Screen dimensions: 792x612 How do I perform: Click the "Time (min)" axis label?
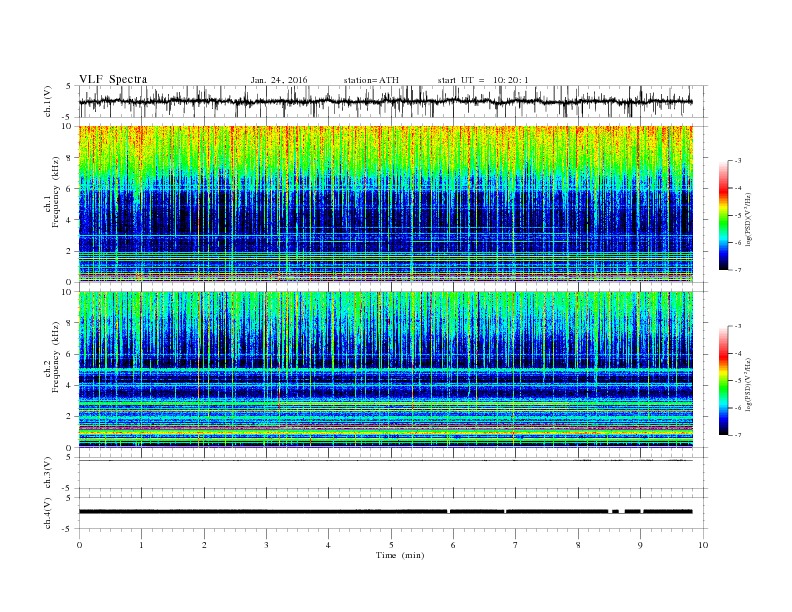(x=400, y=555)
